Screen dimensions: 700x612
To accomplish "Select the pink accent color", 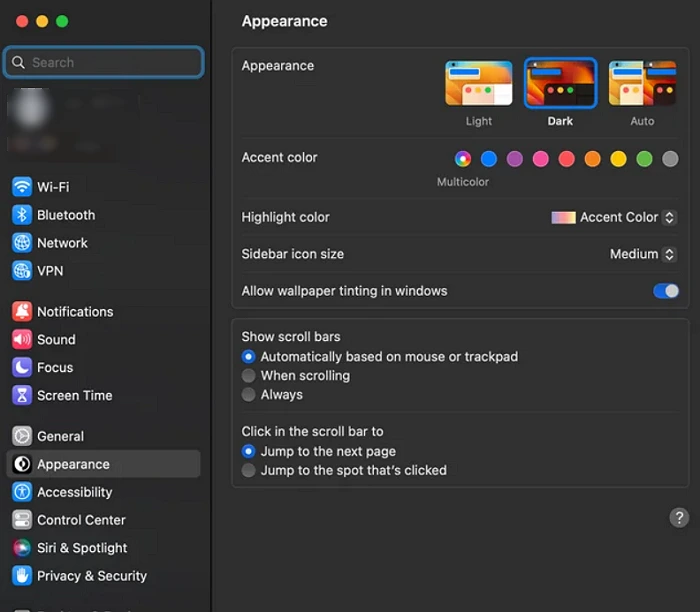I will (541, 158).
